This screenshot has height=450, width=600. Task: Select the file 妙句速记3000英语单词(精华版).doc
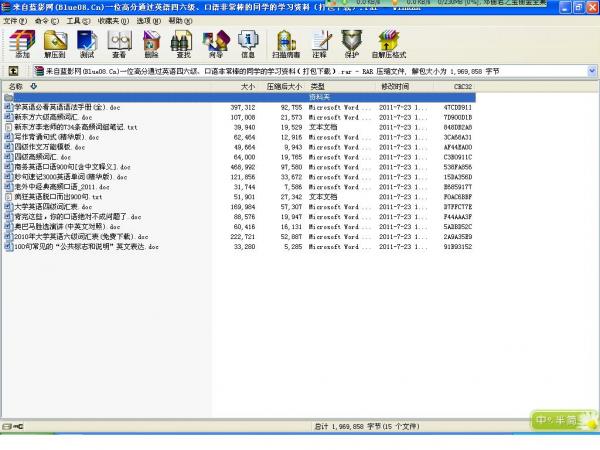click(70, 177)
